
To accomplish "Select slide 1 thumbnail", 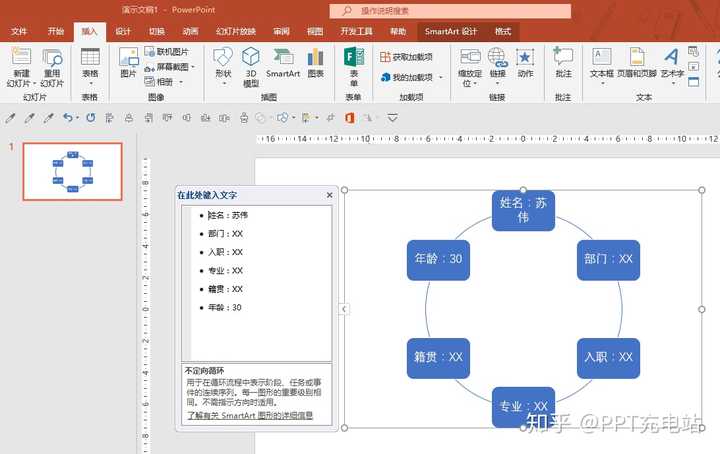I will [x=73, y=171].
